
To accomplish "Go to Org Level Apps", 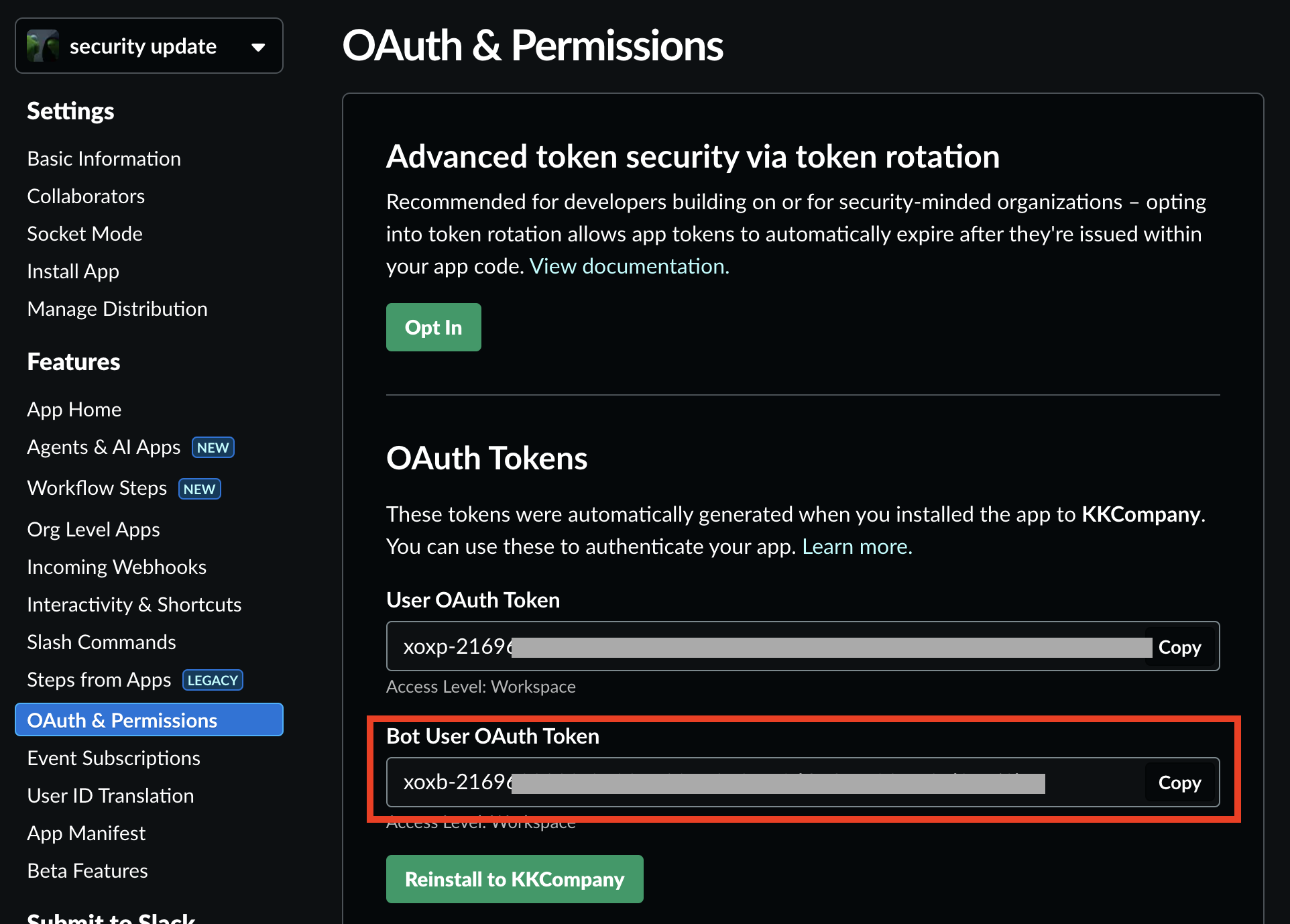I will [x=93, y=529].
